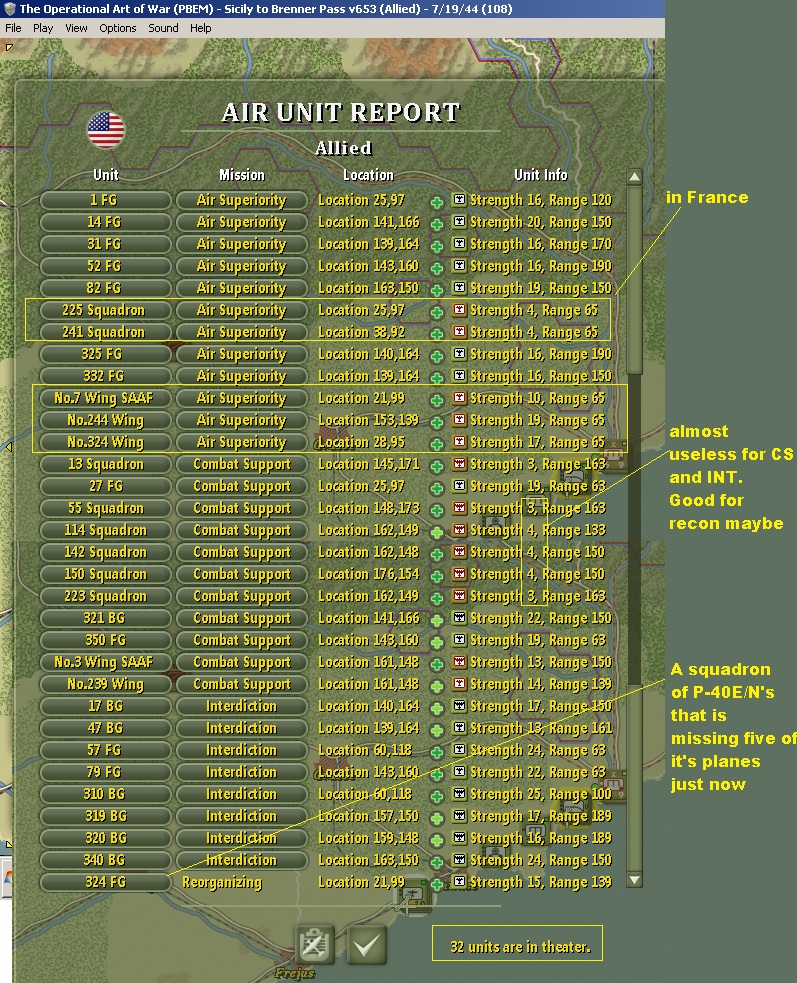This screenshot has width=797, height=983.
Task: Click Air Superiority mission for 325 FG
Action: point(241,354)
